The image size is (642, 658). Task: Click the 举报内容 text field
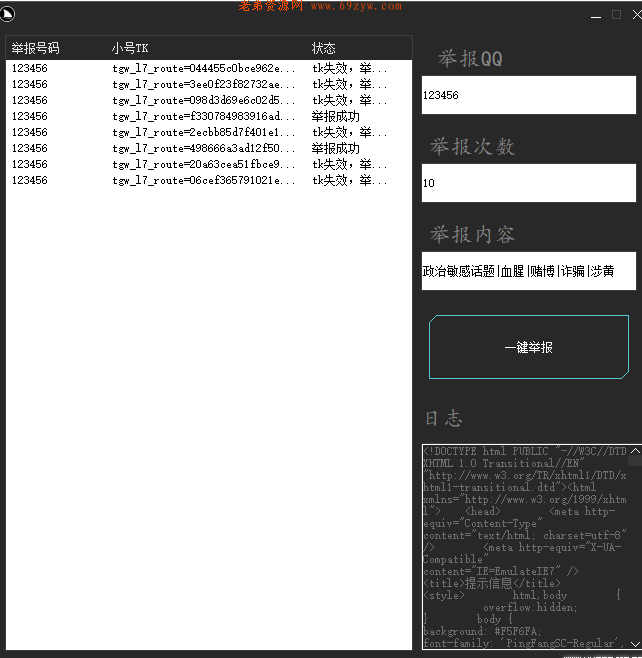(528, 271)
